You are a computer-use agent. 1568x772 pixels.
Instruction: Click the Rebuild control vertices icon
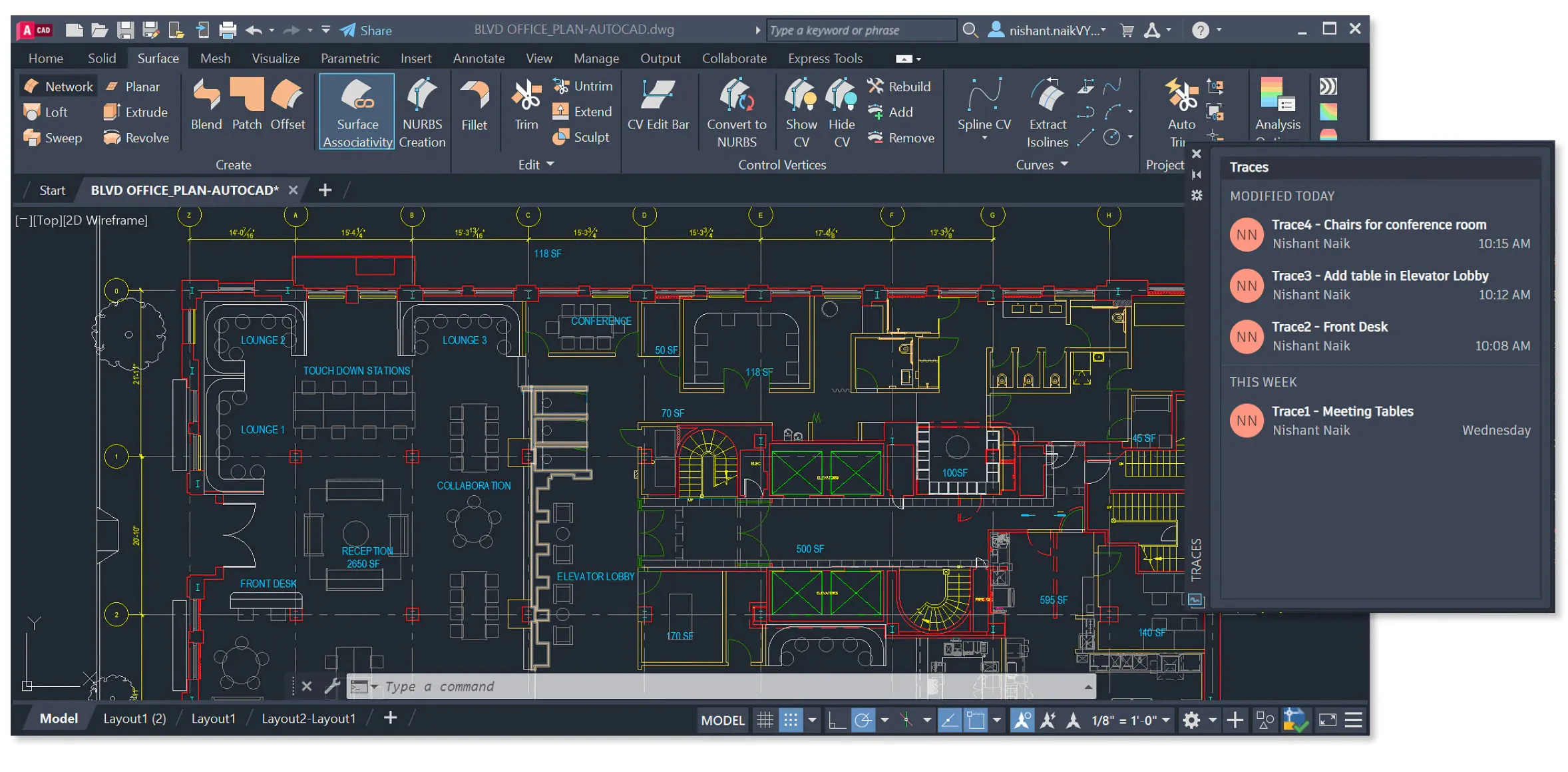(x=876, y=85)
